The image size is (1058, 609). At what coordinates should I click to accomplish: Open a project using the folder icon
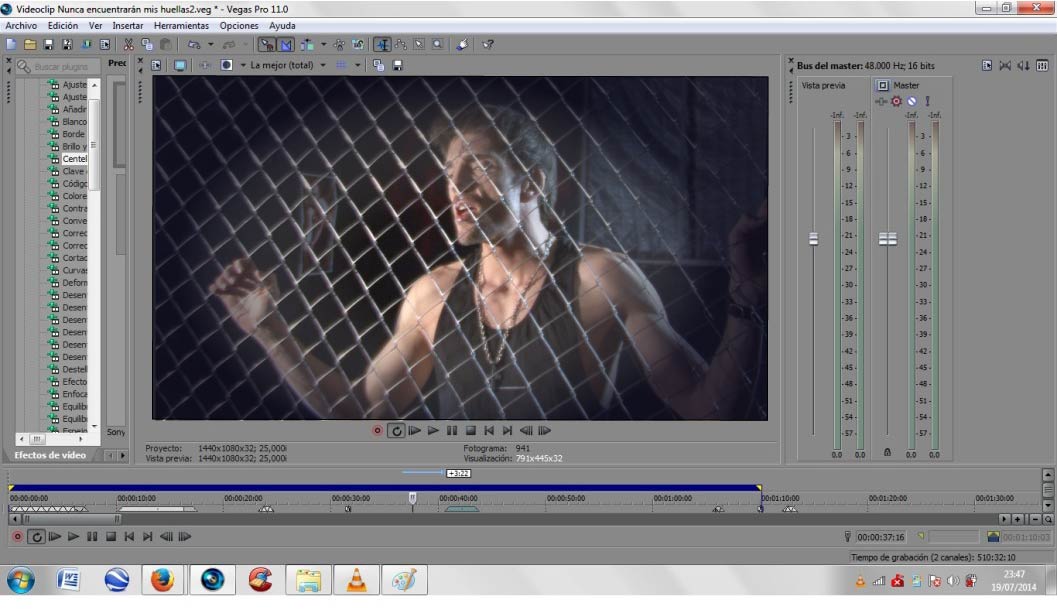[x=30, y=45]
